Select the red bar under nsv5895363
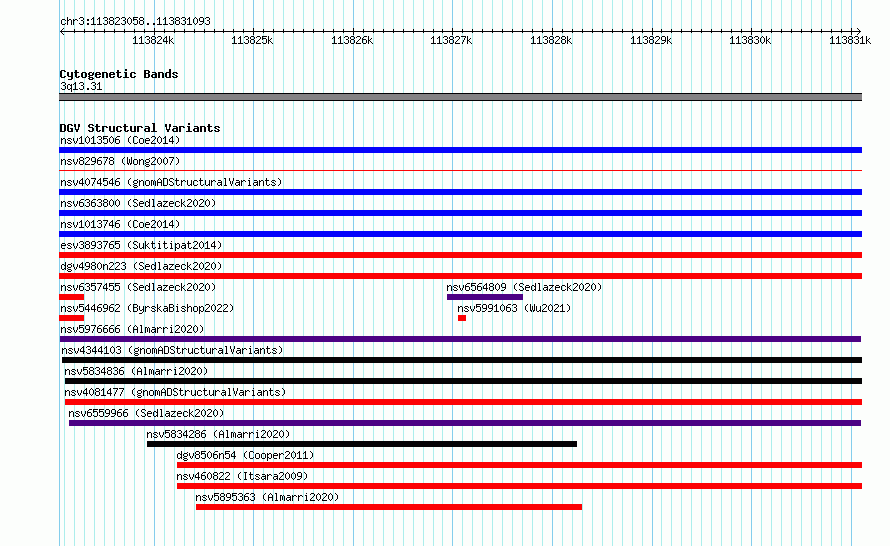 [389, 507]
